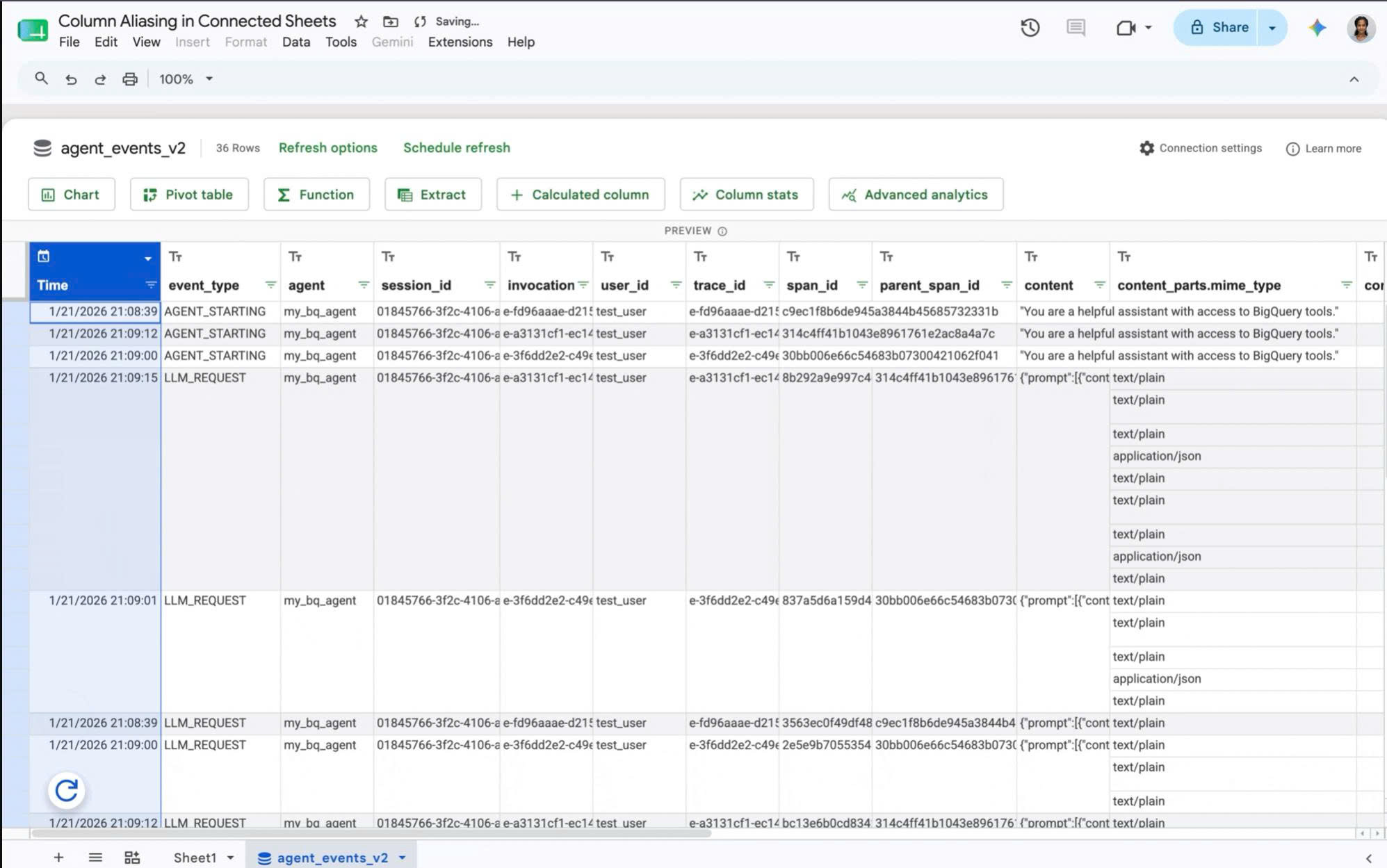The height and width of the screenshot is (868, 1387).
Task: Open the tables and data sources icon
Action: click(132, 858)
